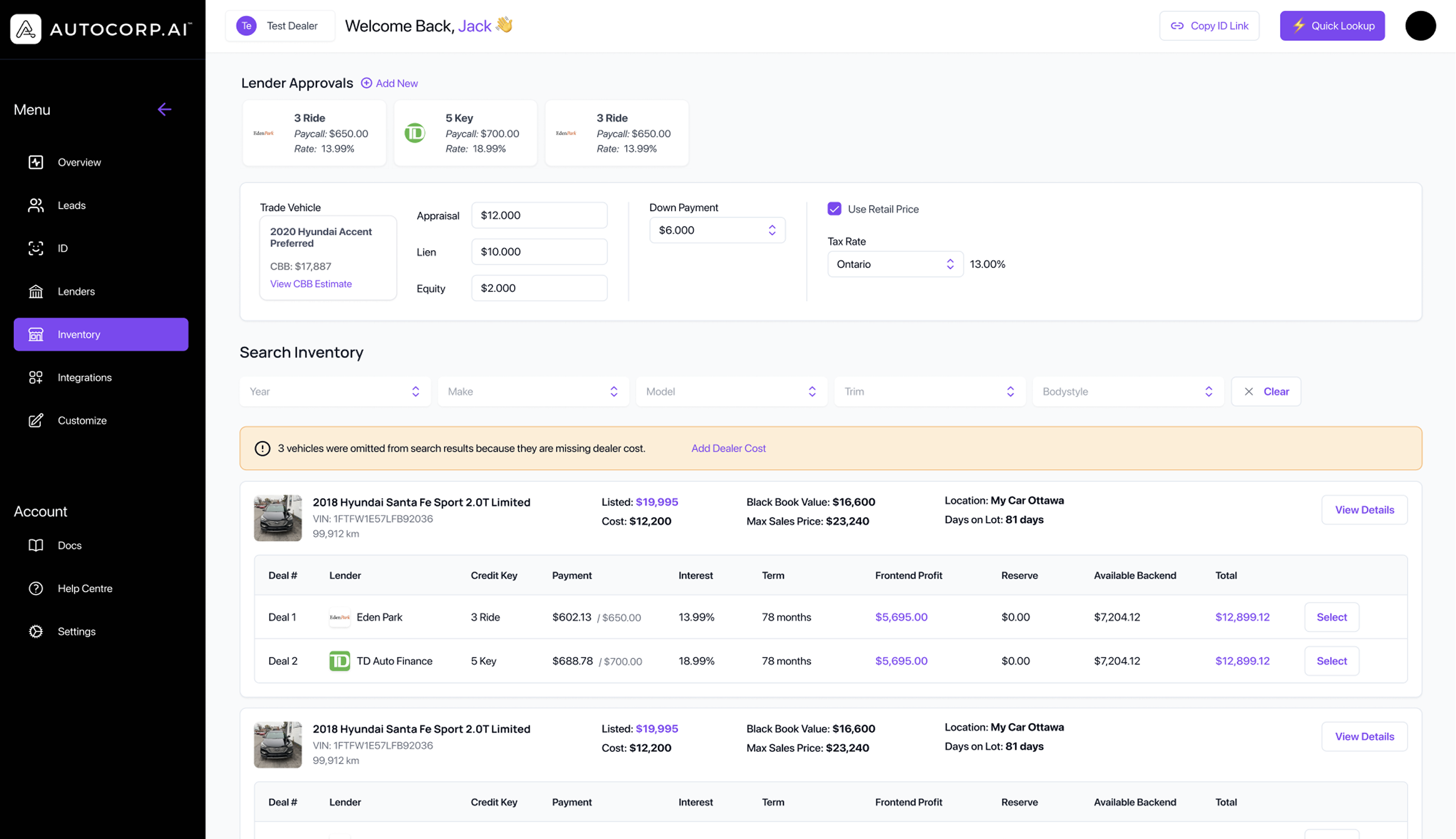Click the TD logo in Deal 2 row
This screenshot has width=1456, height=839.
click(340, 661)
